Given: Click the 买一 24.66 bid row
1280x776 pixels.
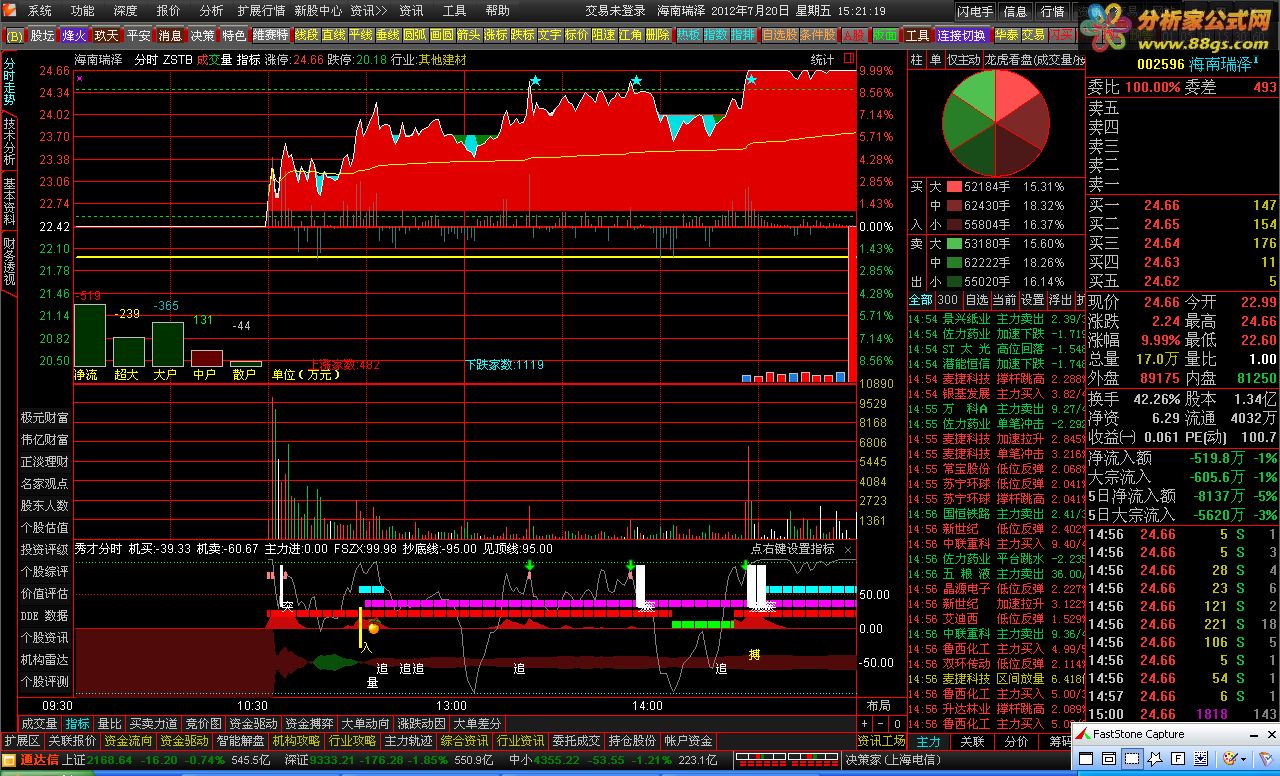Looking at the screenshot, I should pos(1183,205).
